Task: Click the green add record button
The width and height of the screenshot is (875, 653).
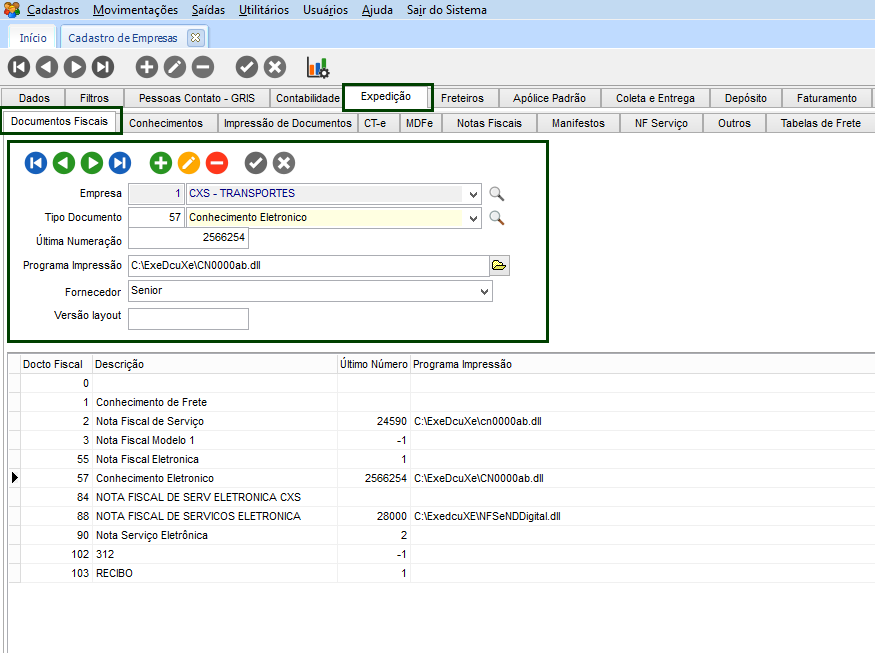Action: tap(160, 163)
